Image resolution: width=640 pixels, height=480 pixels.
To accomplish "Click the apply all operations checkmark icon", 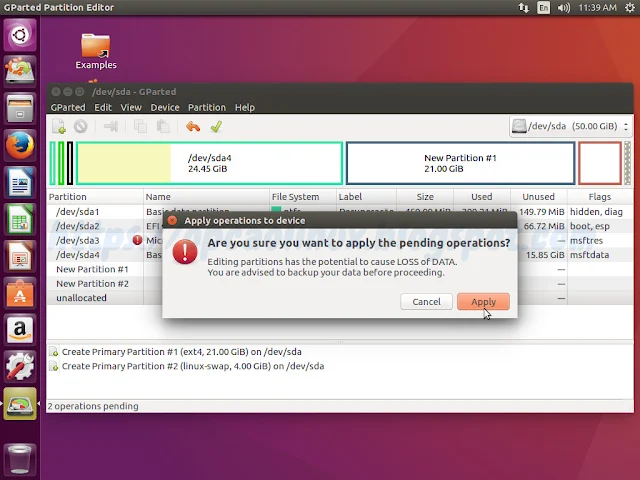I will 216,127.
